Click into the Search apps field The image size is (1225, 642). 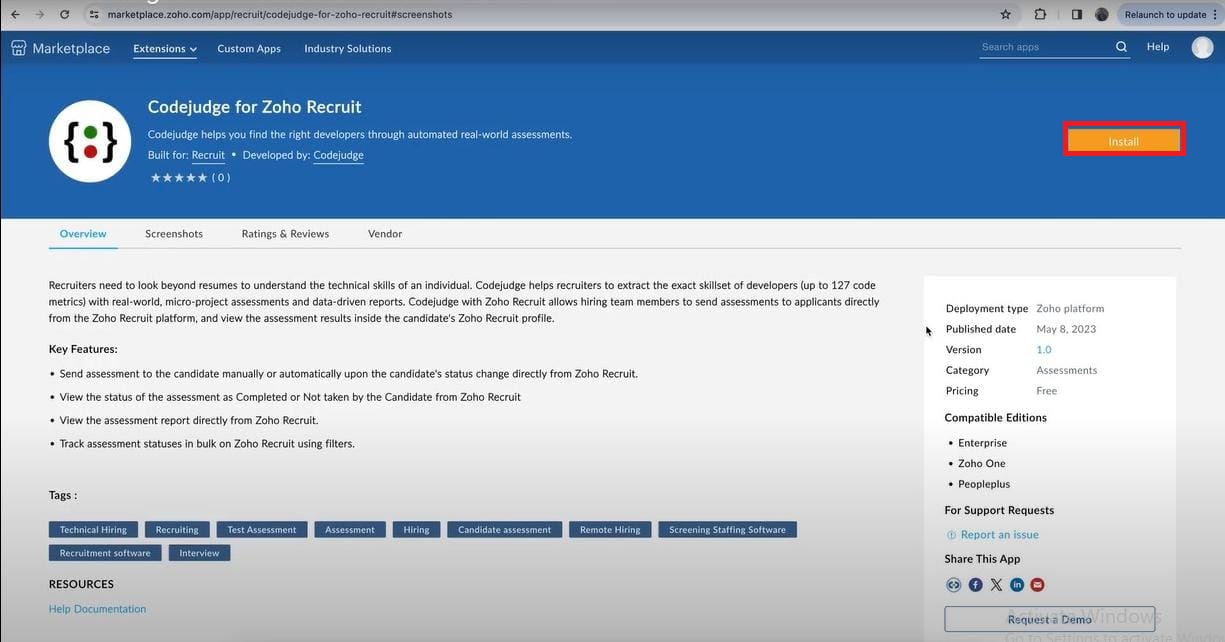pyautogui.click(x=1045, y=47)
